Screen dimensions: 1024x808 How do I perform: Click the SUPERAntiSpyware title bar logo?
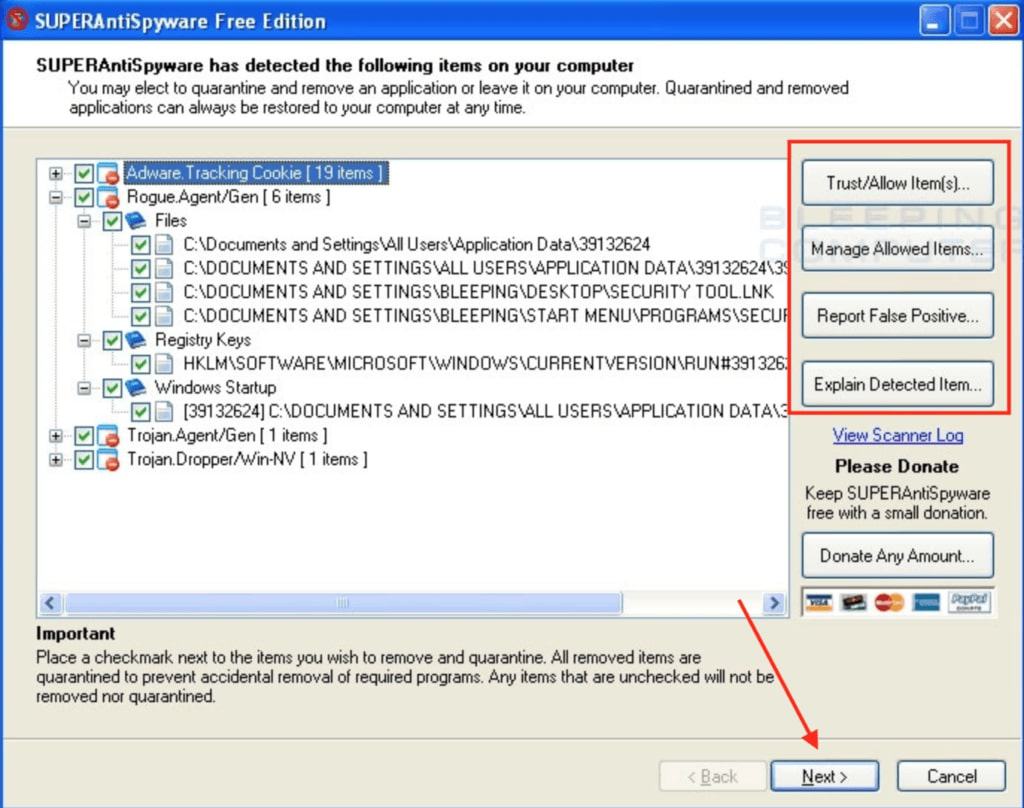(x=16, y=20)
